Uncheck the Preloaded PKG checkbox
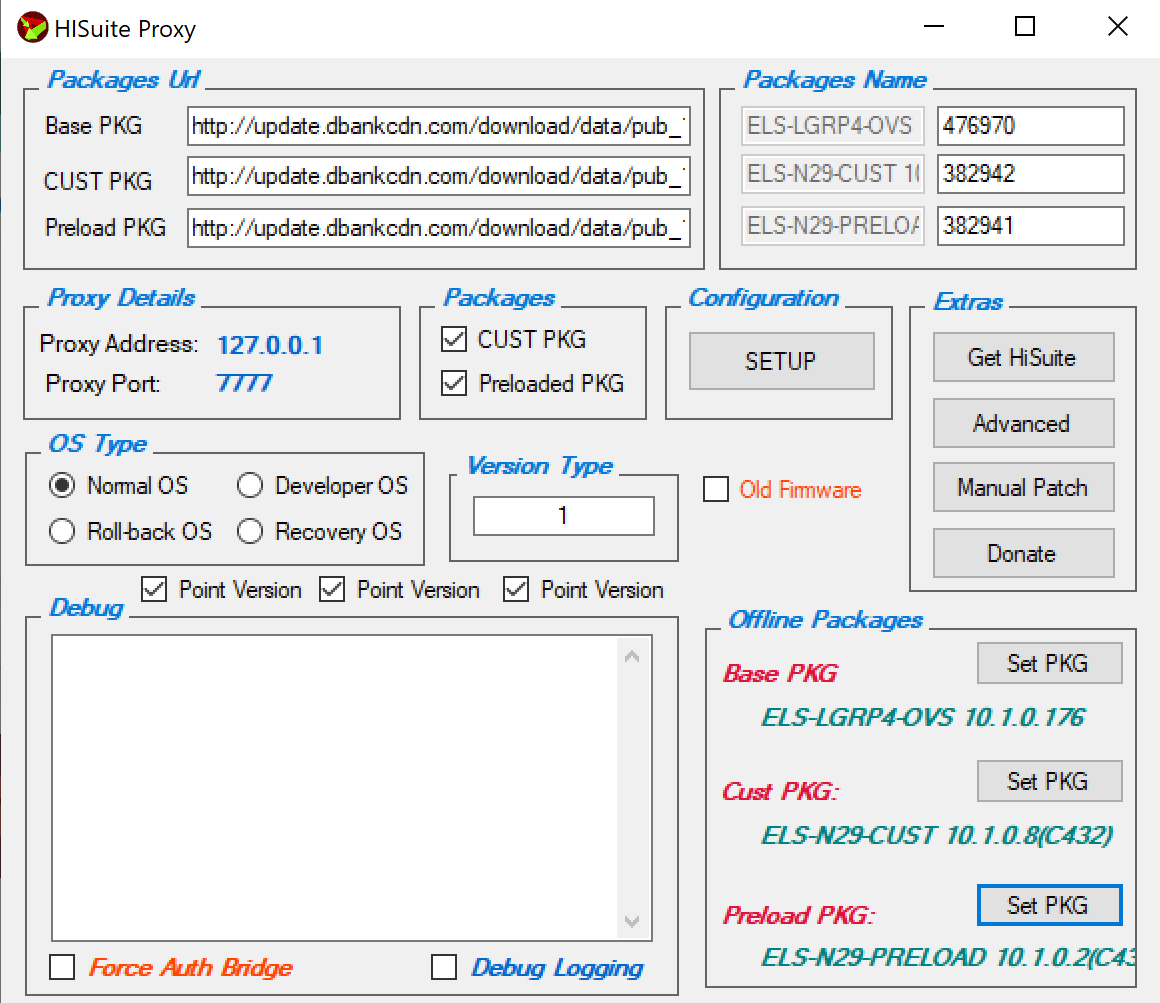The image size is (1160, 1003). tap(453, 383)
